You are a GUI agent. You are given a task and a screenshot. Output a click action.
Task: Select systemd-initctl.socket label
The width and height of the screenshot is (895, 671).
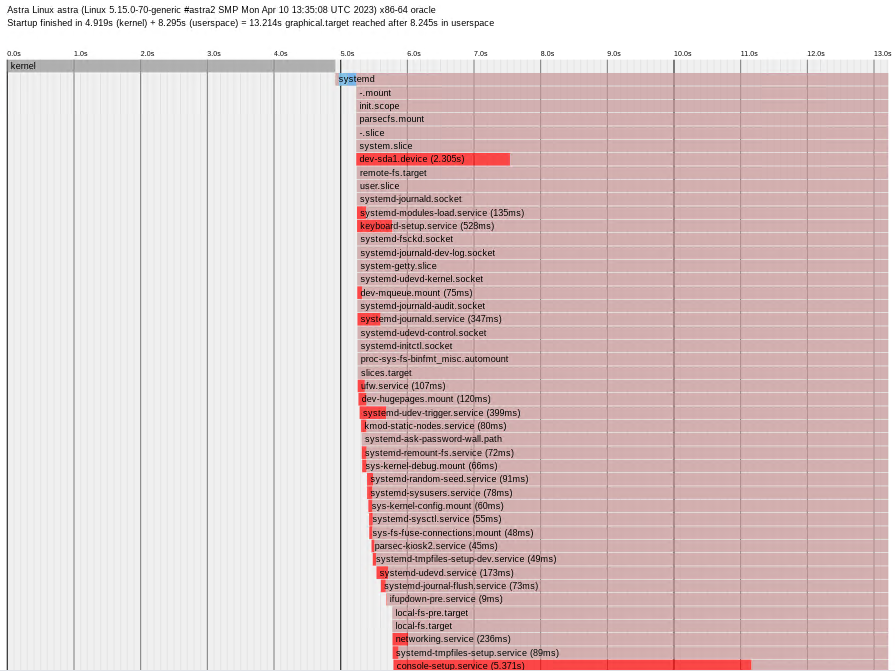coord(406,345)
